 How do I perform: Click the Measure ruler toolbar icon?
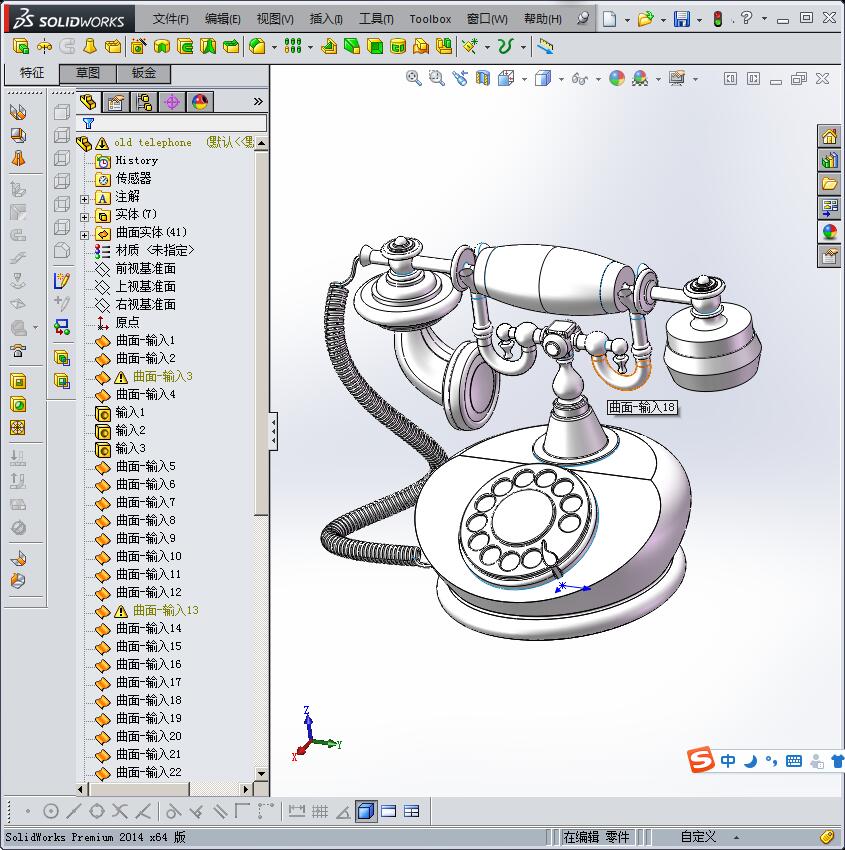click(x=545, y=47)
